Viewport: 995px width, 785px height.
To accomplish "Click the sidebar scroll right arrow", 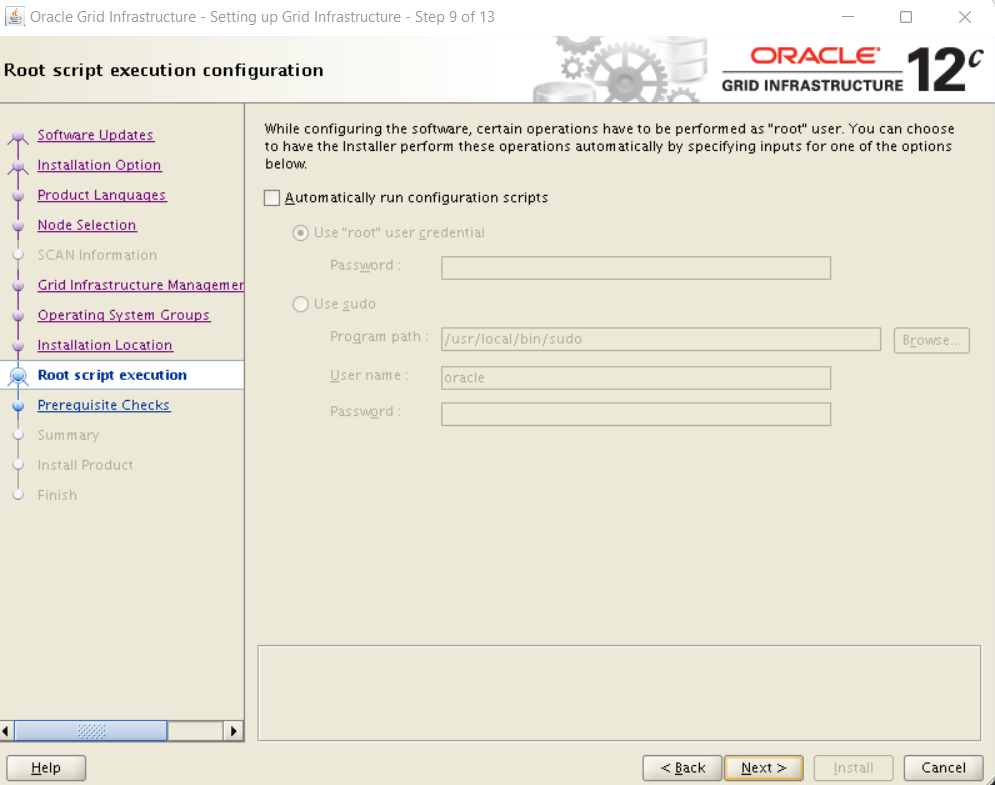I will pos(234,731).
